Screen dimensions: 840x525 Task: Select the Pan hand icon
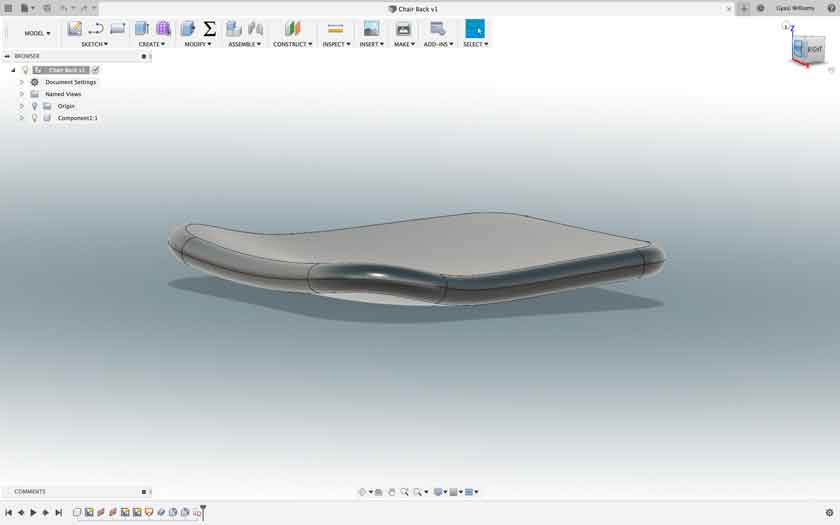click(392, 492)
